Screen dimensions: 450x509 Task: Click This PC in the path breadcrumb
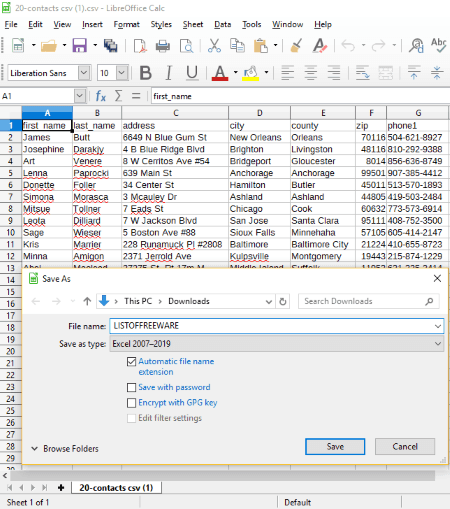138,301
